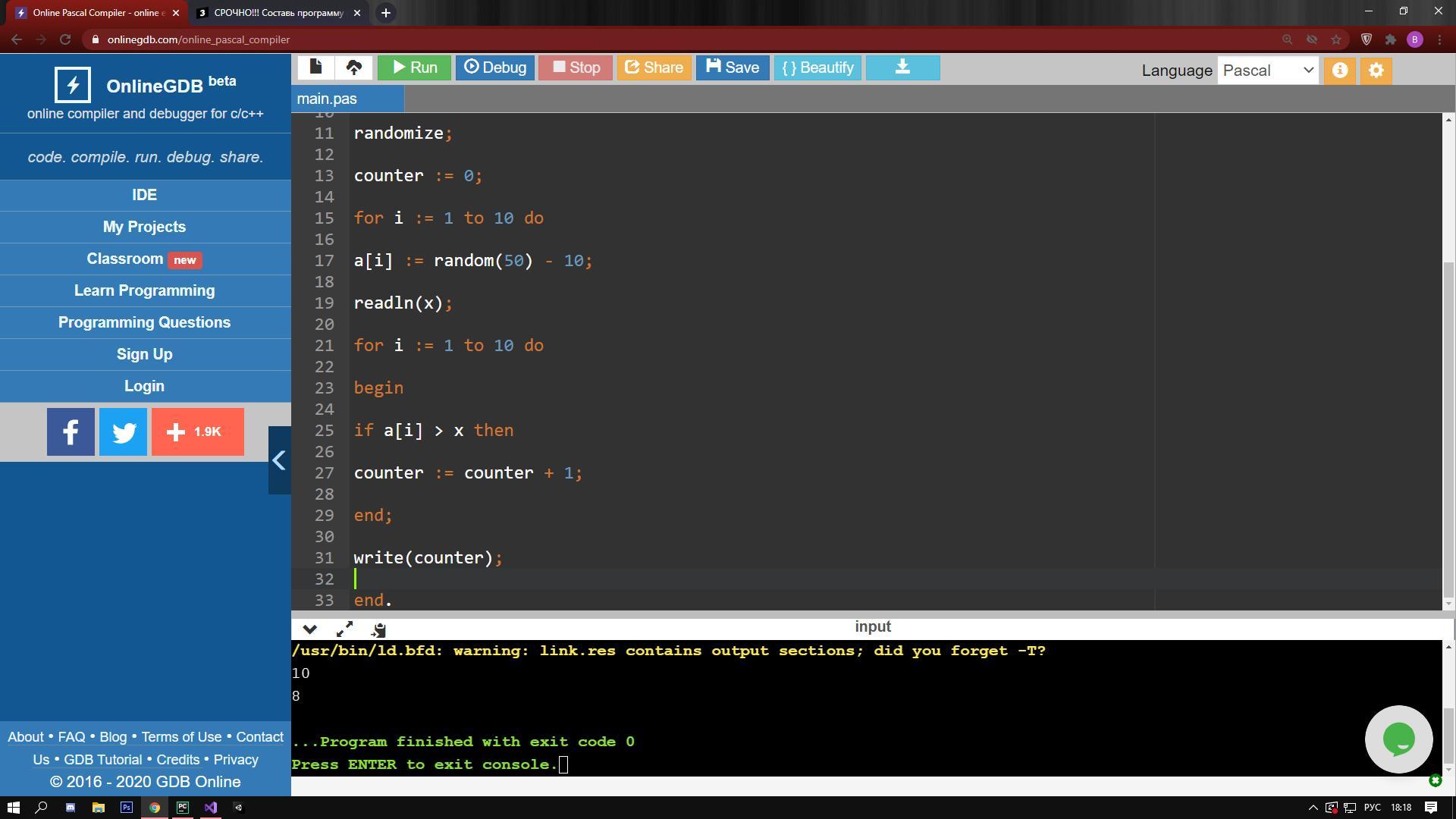The image size is (1456, 819).
Task: Select the main.pas file tab
Action: point(347,99)
